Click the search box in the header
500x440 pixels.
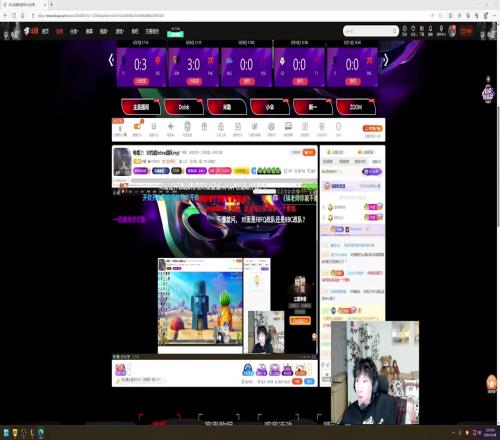click(371, 31)
